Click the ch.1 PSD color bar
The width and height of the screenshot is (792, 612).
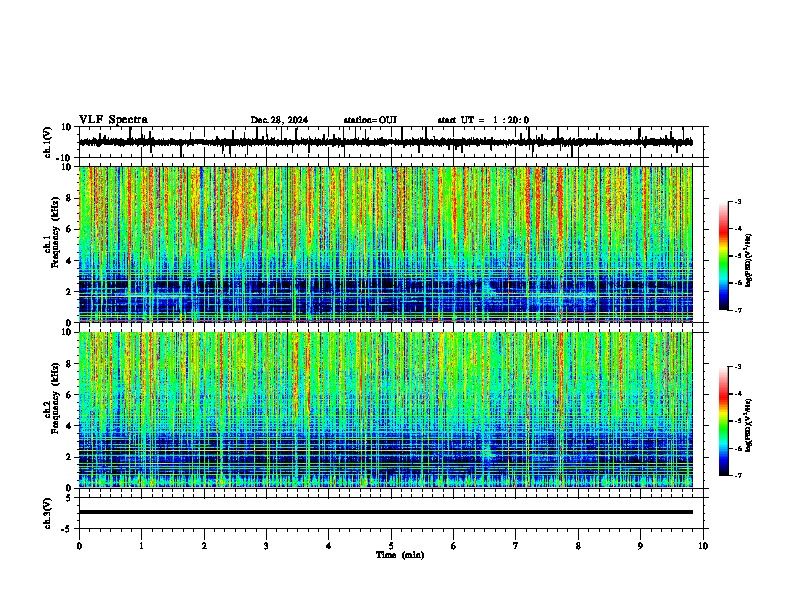(723, 256)
